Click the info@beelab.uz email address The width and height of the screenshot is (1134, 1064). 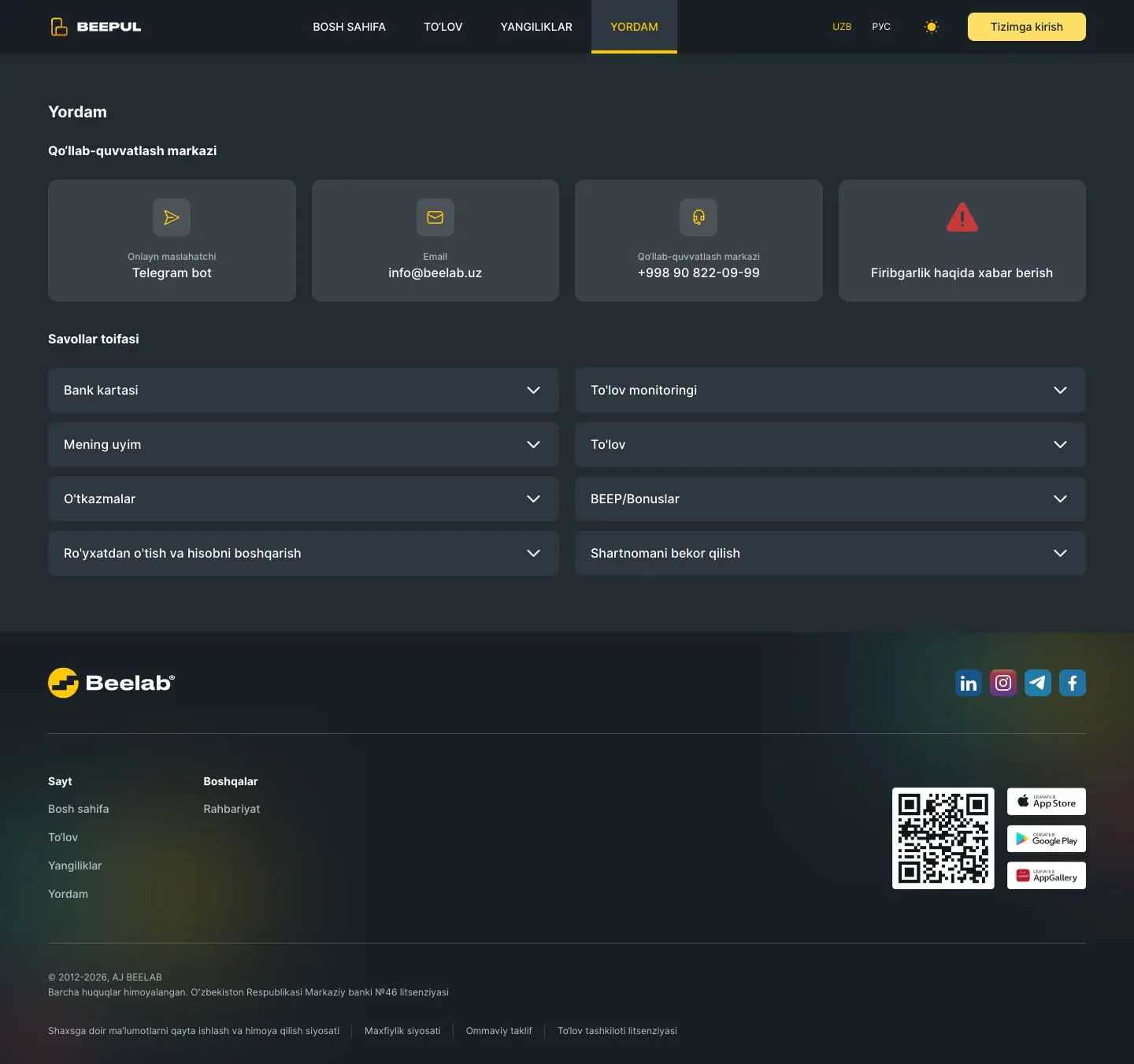pyautogui.click(x=435, y=273)
